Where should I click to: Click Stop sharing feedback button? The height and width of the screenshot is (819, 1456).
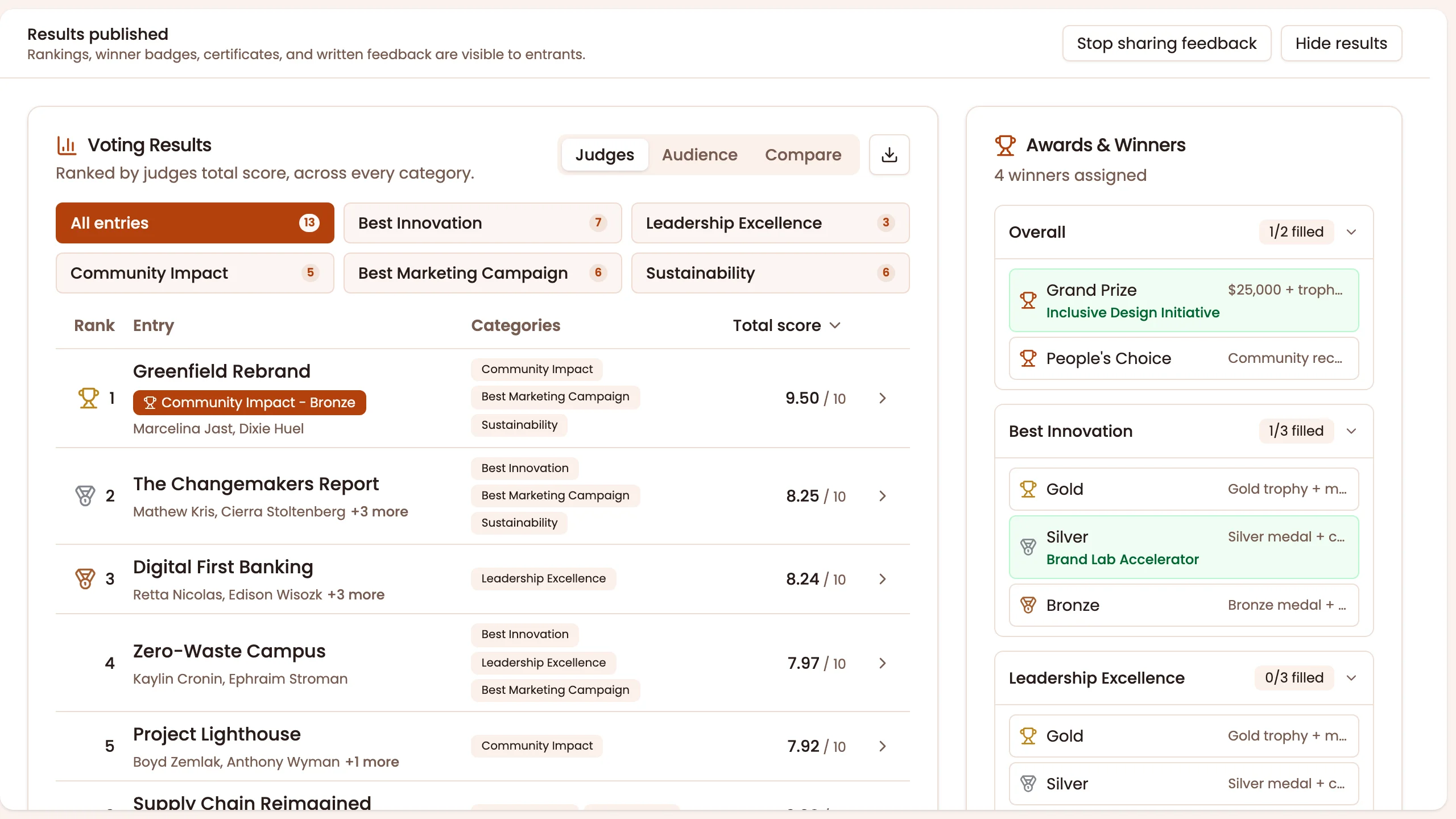tap(1167, 43)
